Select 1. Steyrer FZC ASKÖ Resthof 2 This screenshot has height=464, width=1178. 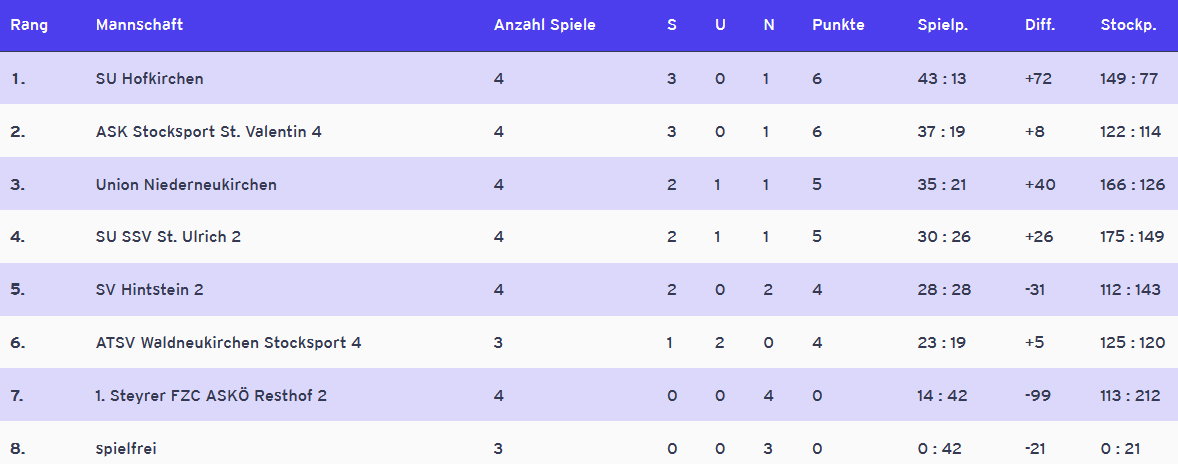[x=211, y=396]
